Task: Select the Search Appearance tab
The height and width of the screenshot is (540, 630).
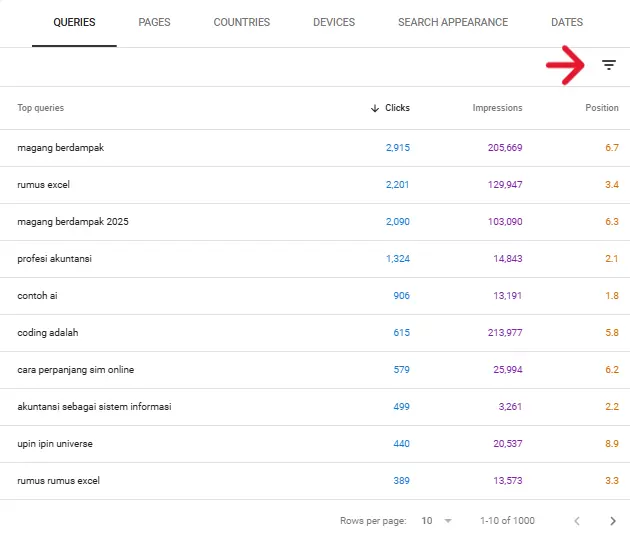Action: [452, 22]
